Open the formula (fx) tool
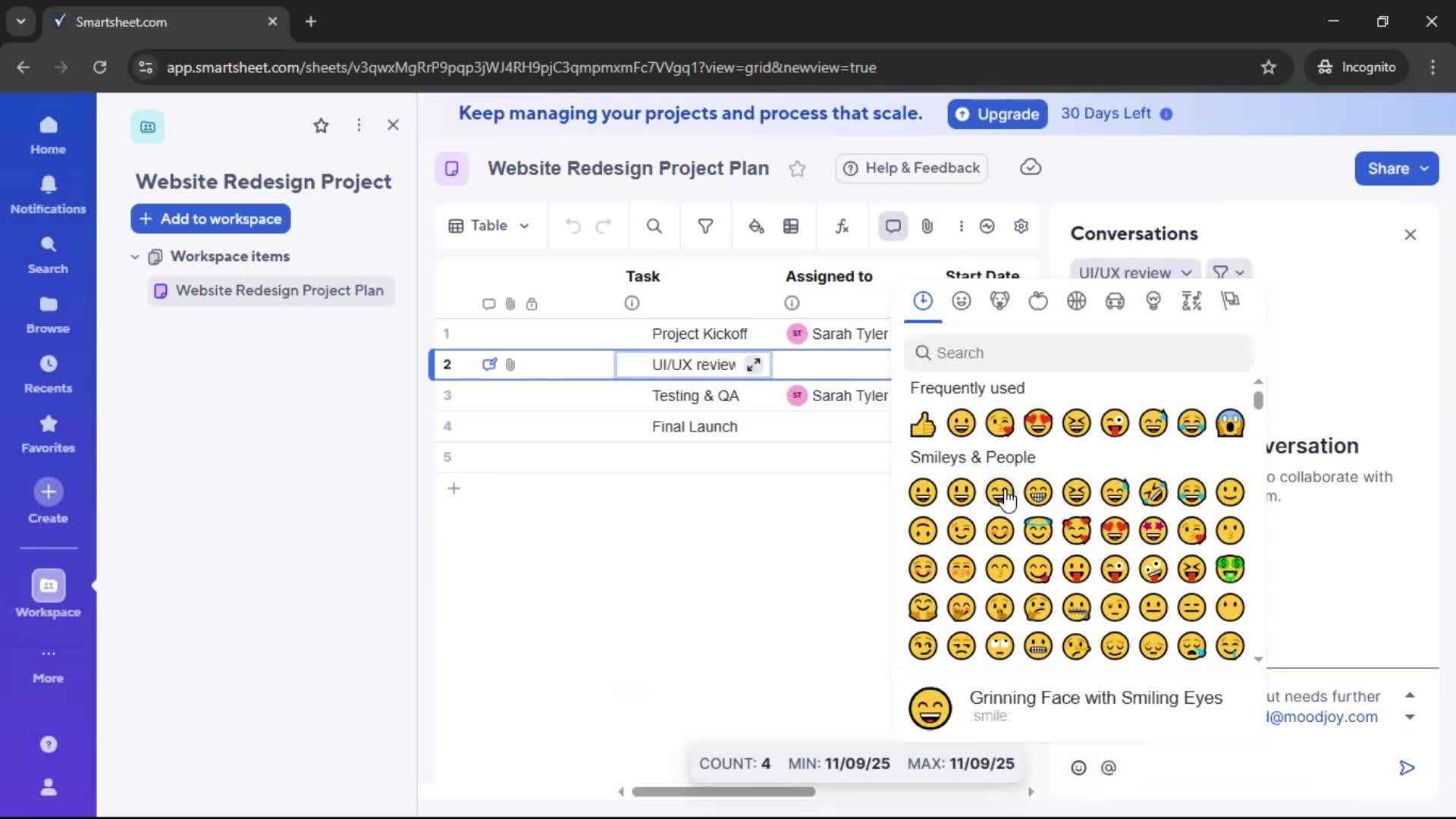The width and height of the screenshot is (1456, 819). point(842,226)
